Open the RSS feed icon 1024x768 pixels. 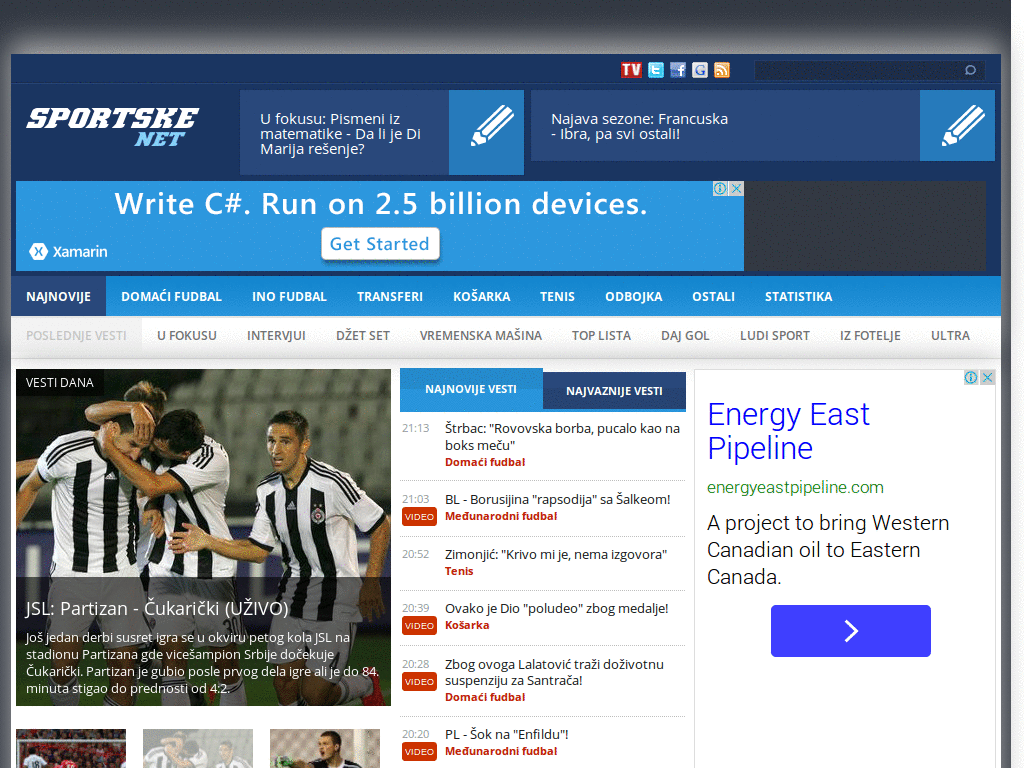point(722,70)
